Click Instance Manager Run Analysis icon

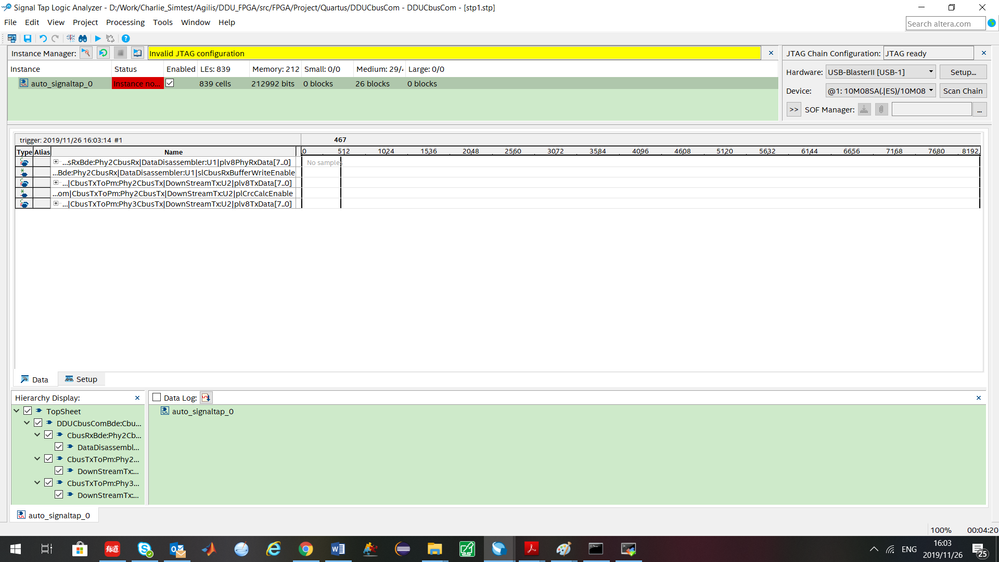click(85, 53)
